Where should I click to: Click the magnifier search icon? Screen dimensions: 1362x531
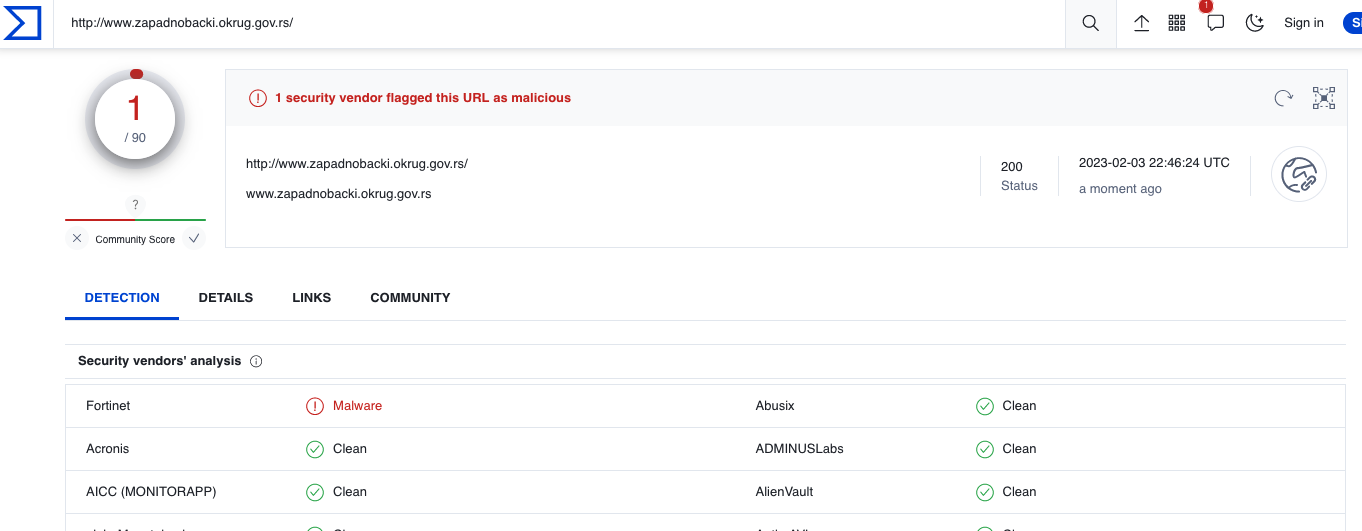(1091, 23)
